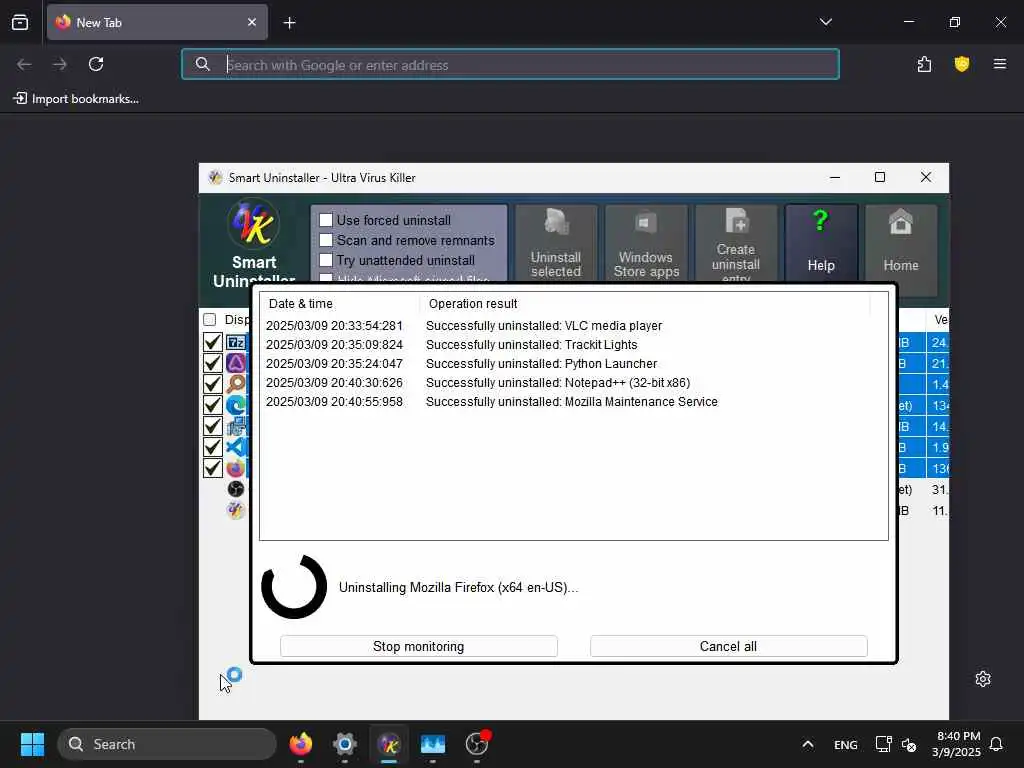Uncheck the magnifier-icon row checkbox
The height and width of the screenshot is (768, 1024).
pos(213,384)
